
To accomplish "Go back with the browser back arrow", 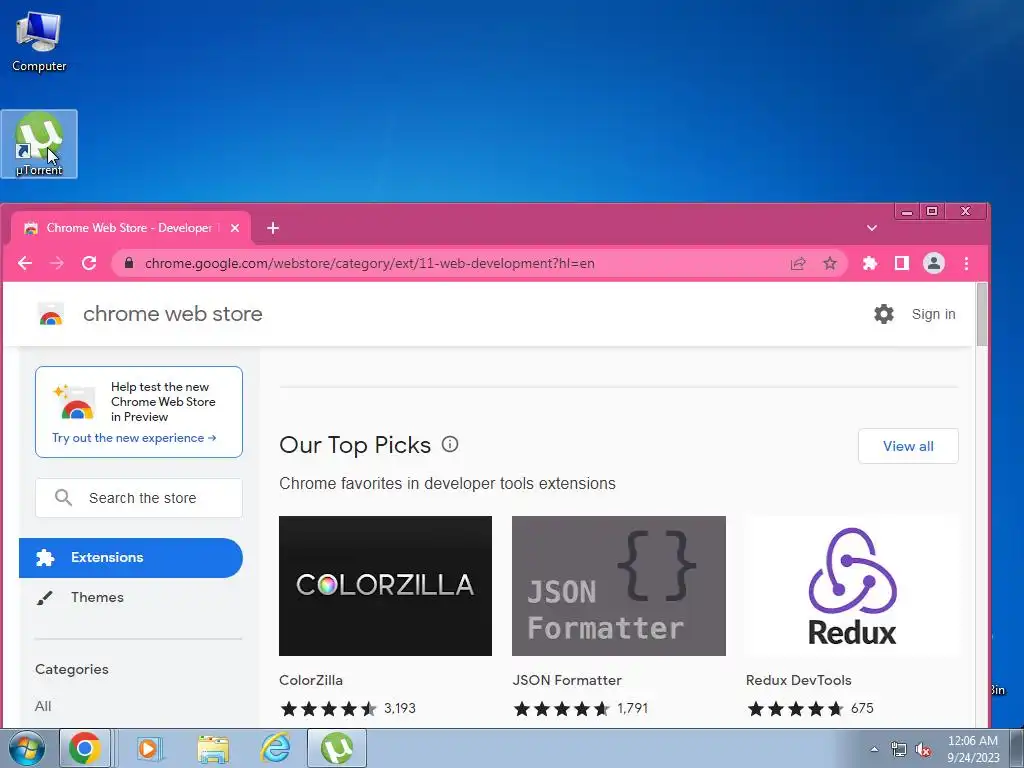I will pos(25,263).
